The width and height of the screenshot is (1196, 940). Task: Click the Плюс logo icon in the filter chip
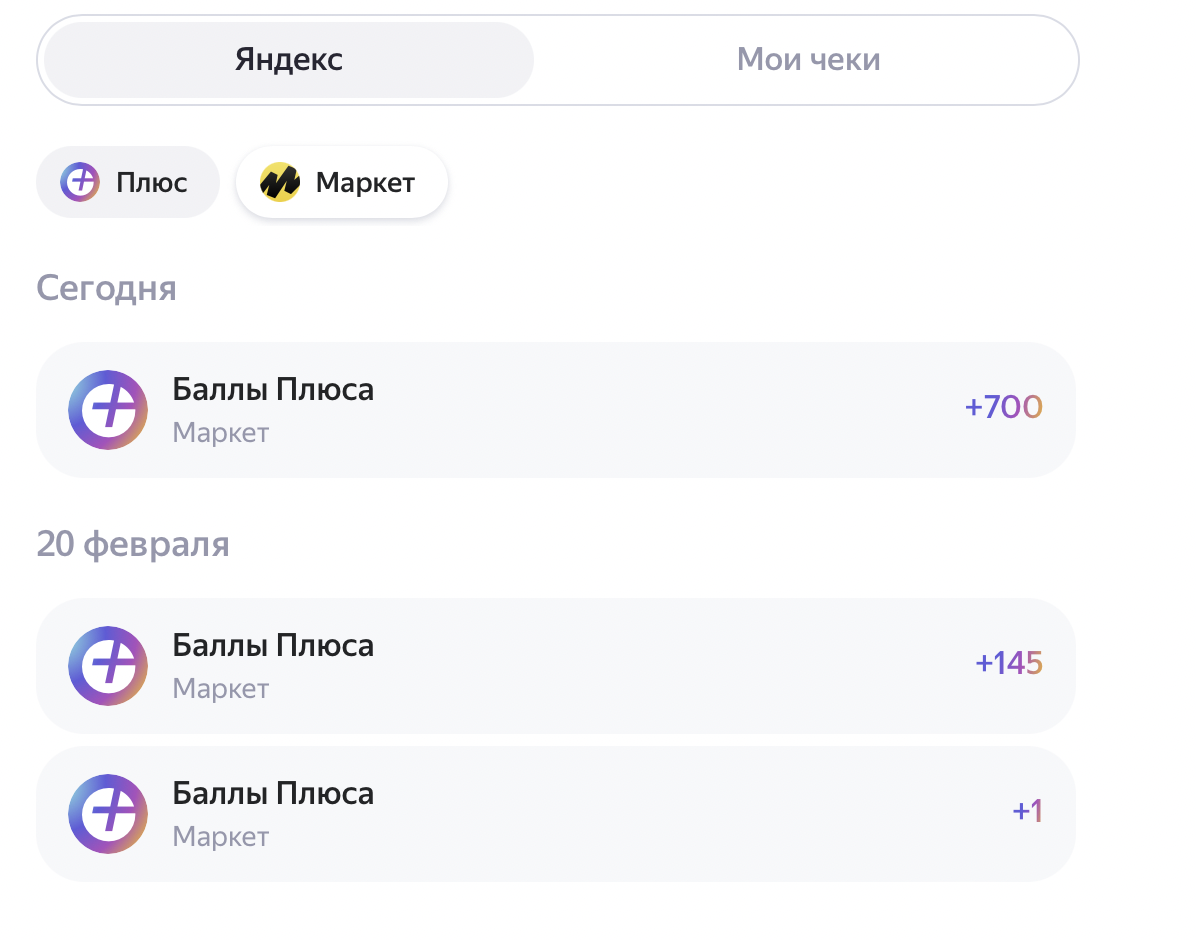[80, 182]
